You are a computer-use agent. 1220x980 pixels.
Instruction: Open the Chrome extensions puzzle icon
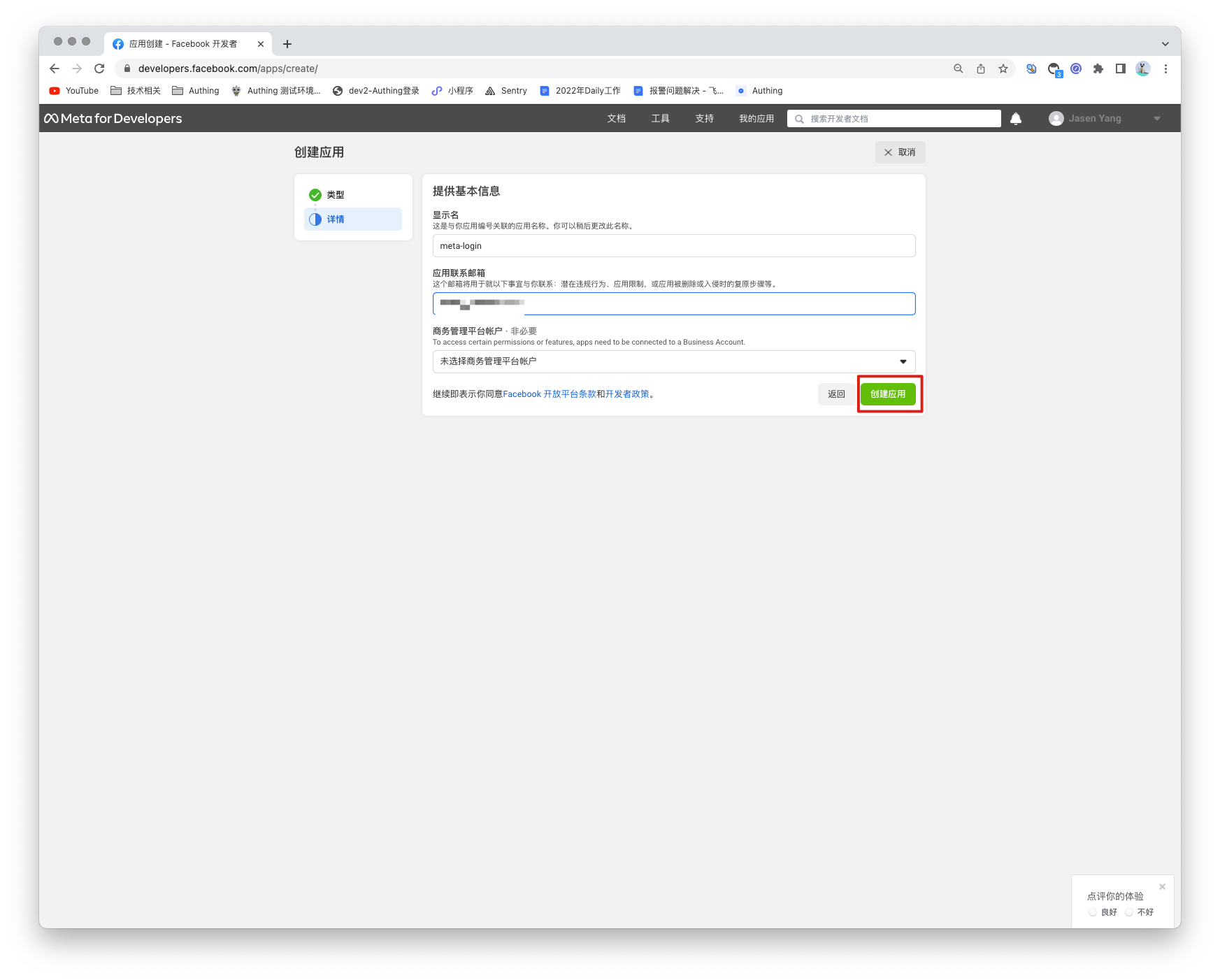1098,69
